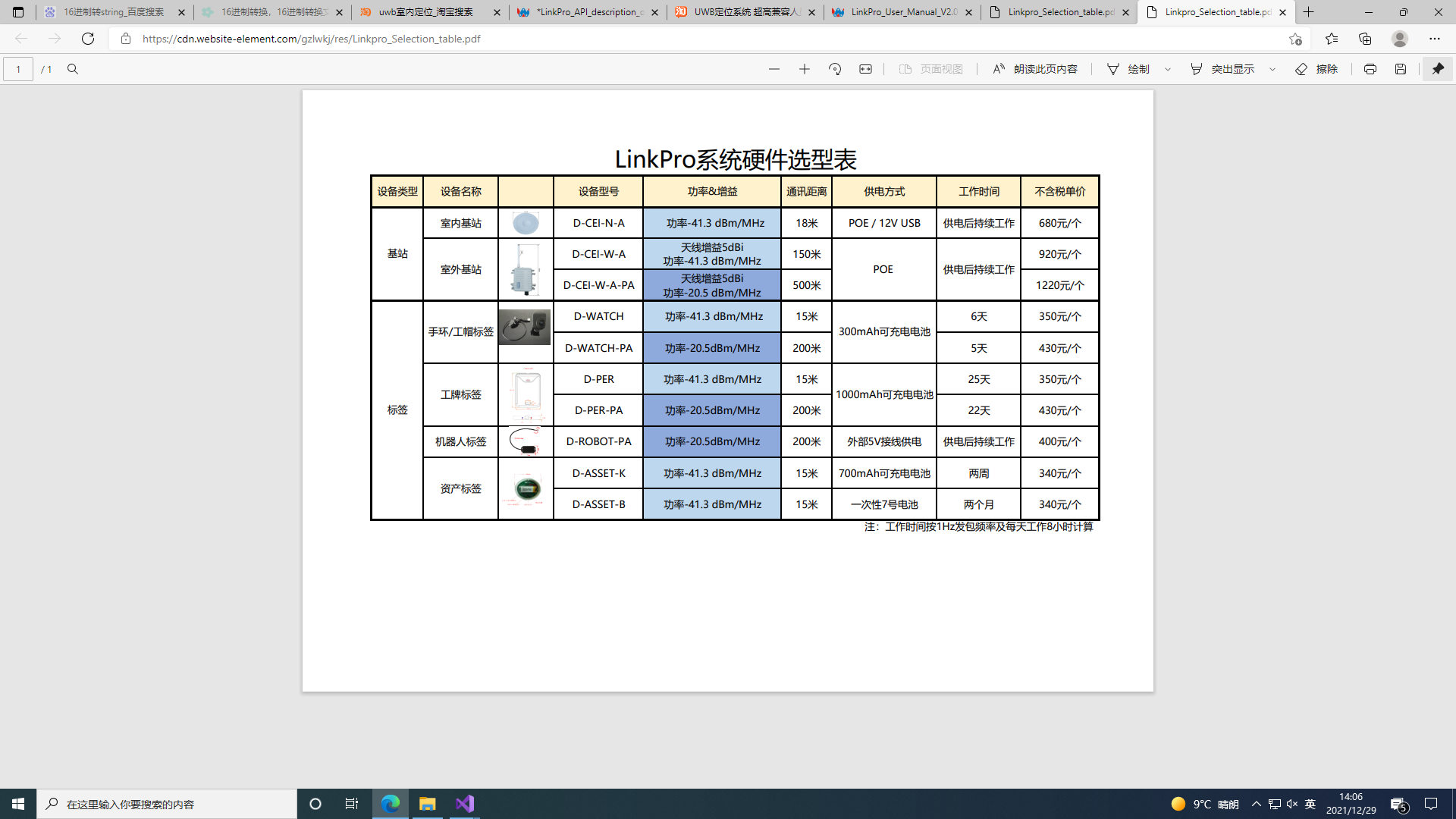The height and width of the screenshot is (819, 1456).
Task: Toggle the tab actions menu icon
Action: pyautogui.click(x=18, y=12)
